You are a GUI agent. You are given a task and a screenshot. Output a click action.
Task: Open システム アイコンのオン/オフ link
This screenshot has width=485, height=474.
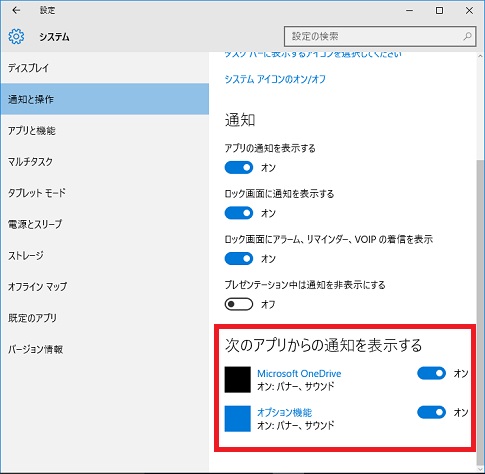[x=275, y=79]
